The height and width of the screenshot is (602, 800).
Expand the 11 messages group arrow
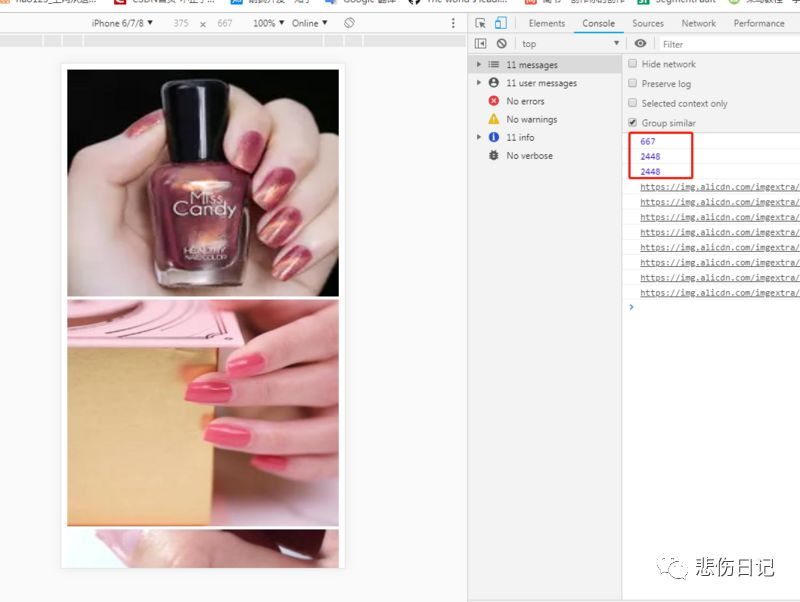pos(479,65)
